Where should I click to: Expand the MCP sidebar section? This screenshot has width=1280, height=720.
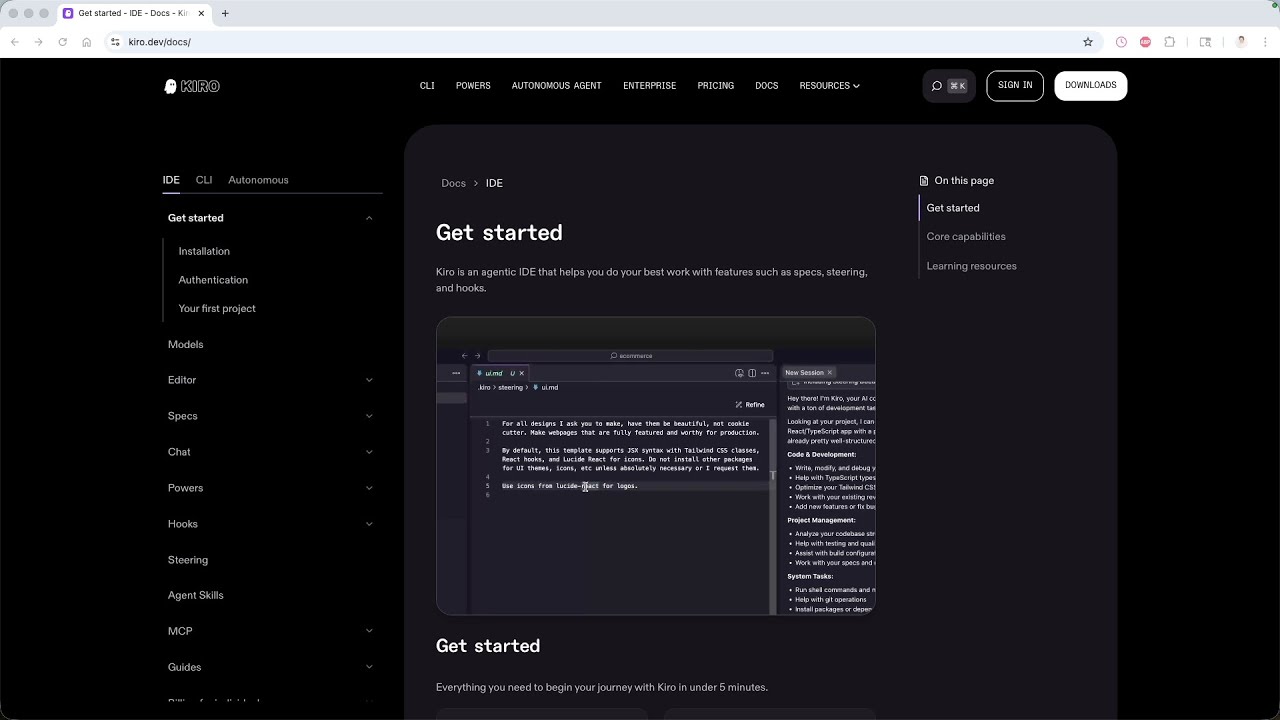369,631
